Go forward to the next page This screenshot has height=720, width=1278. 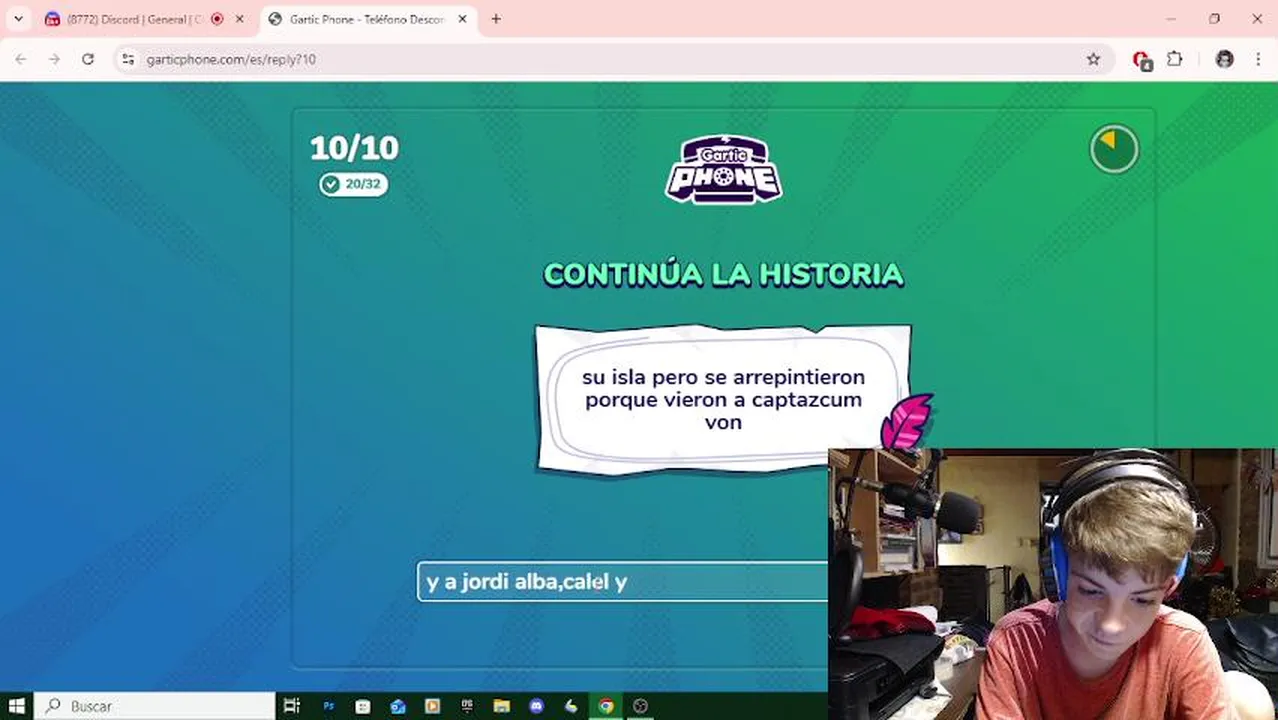coord(54,59)
